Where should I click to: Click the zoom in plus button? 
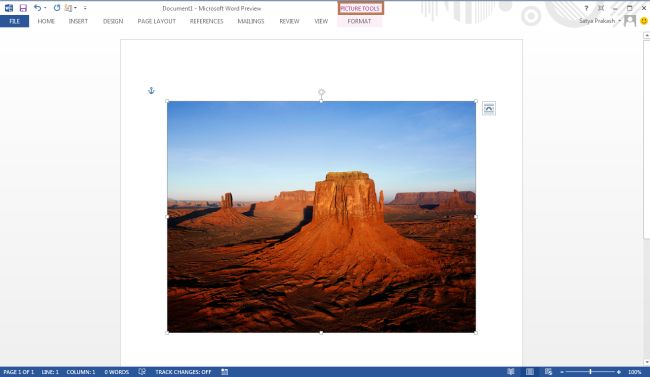[619, 372]
